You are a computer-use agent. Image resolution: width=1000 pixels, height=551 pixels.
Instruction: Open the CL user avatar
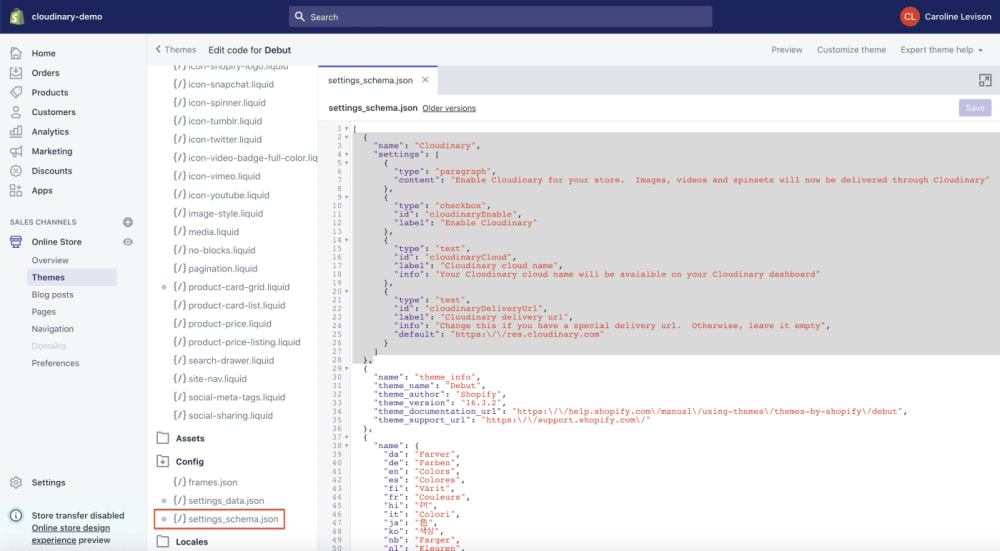[x=909, y=17]
